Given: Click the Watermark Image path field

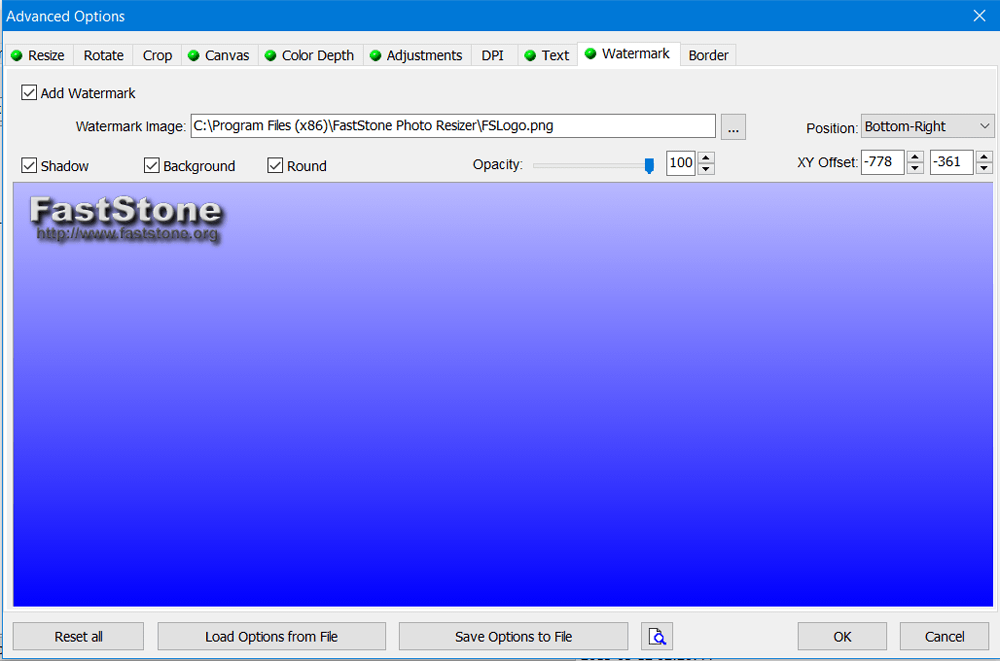Looking at the screenshot, I should pos(453,126).
